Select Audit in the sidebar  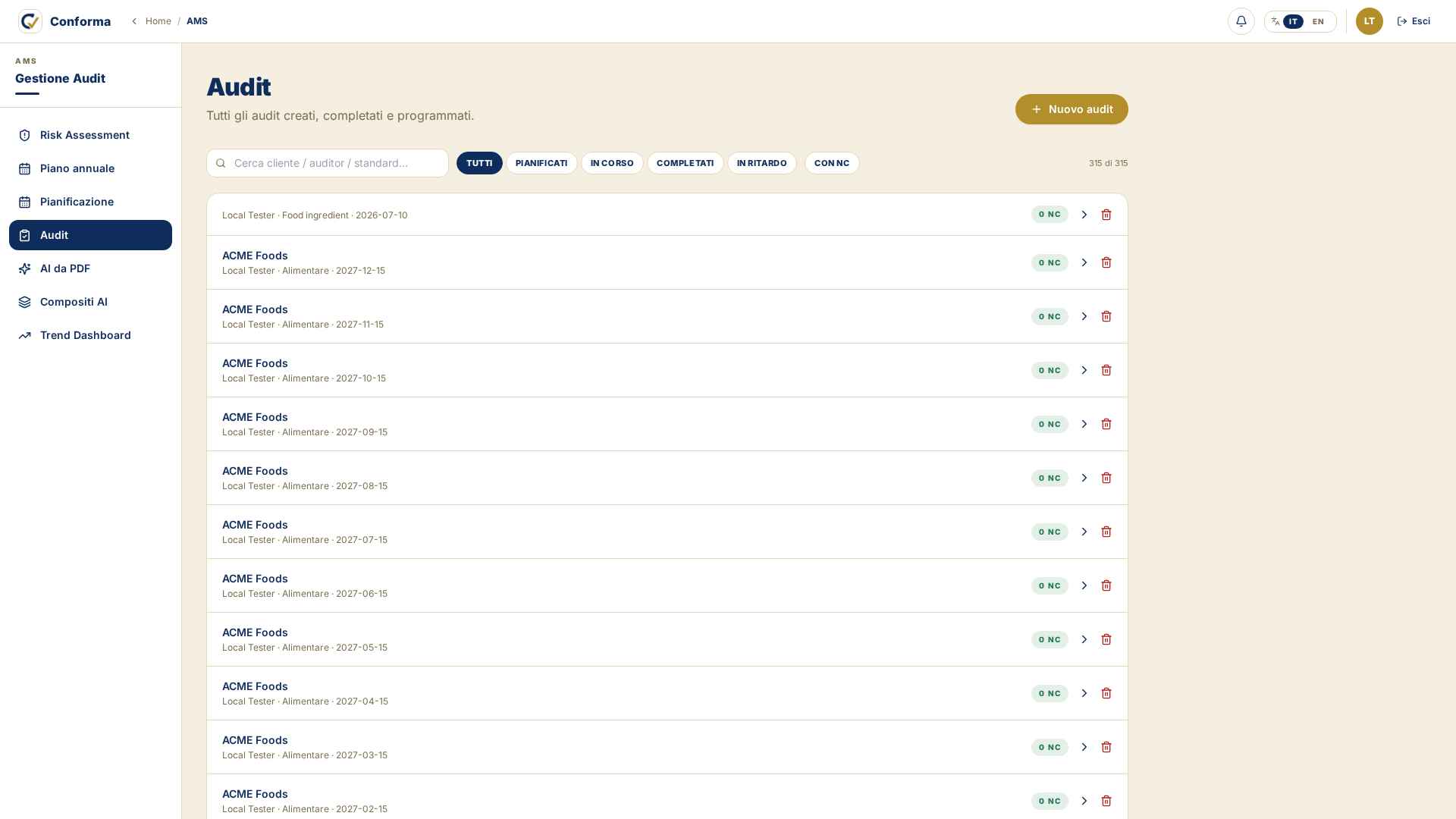click(90, 235)
